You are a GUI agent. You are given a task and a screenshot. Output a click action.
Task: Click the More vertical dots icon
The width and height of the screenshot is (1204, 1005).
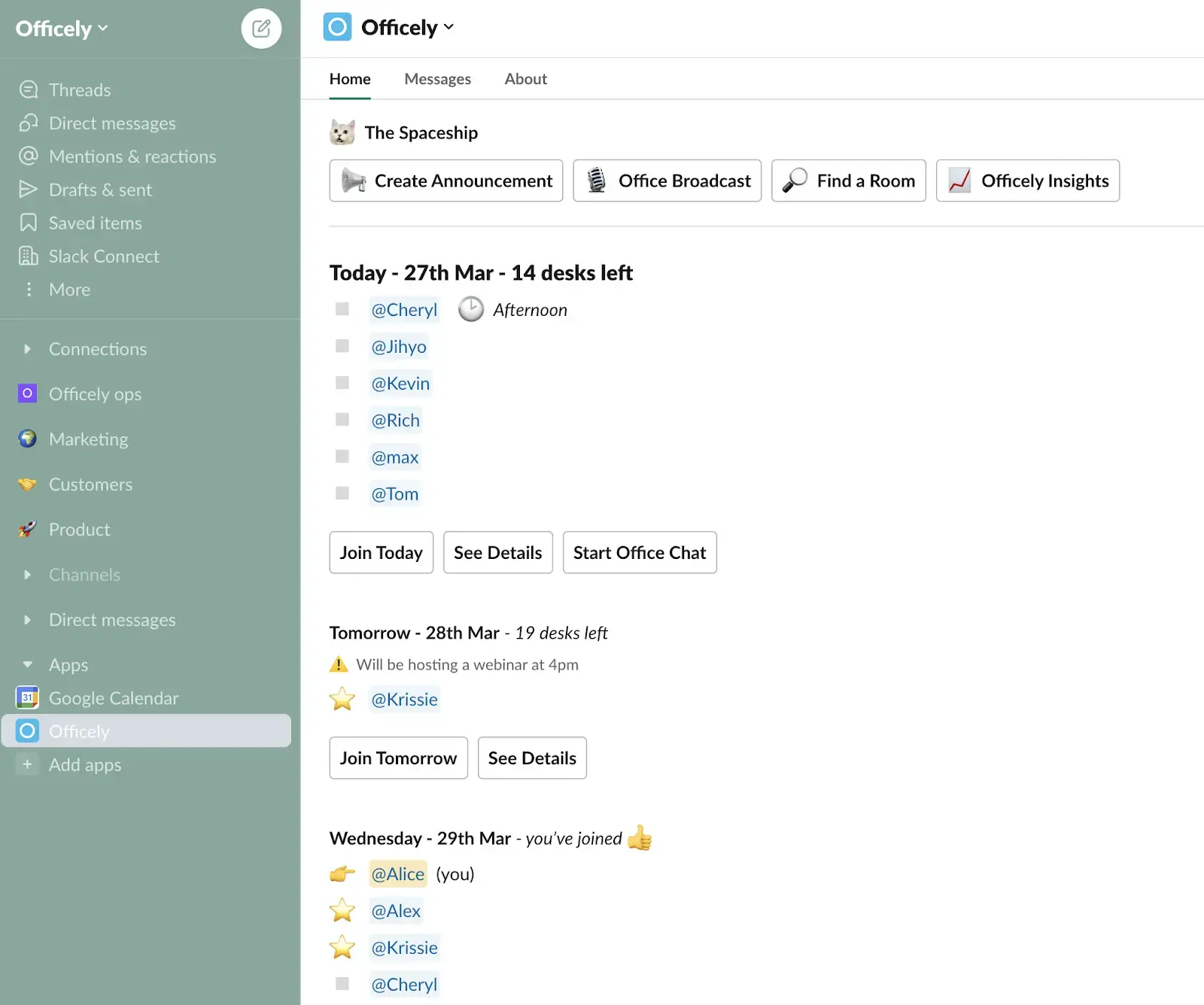(x=29, y=290)
